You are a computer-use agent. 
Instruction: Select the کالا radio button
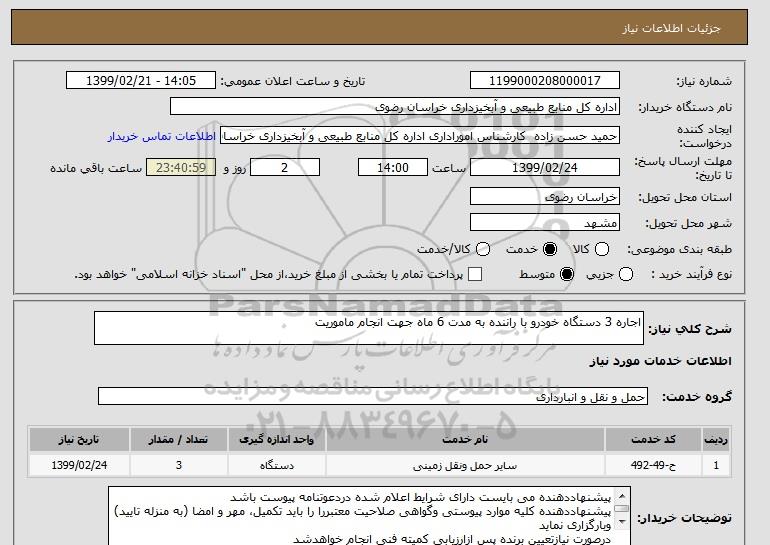(602, 249)
